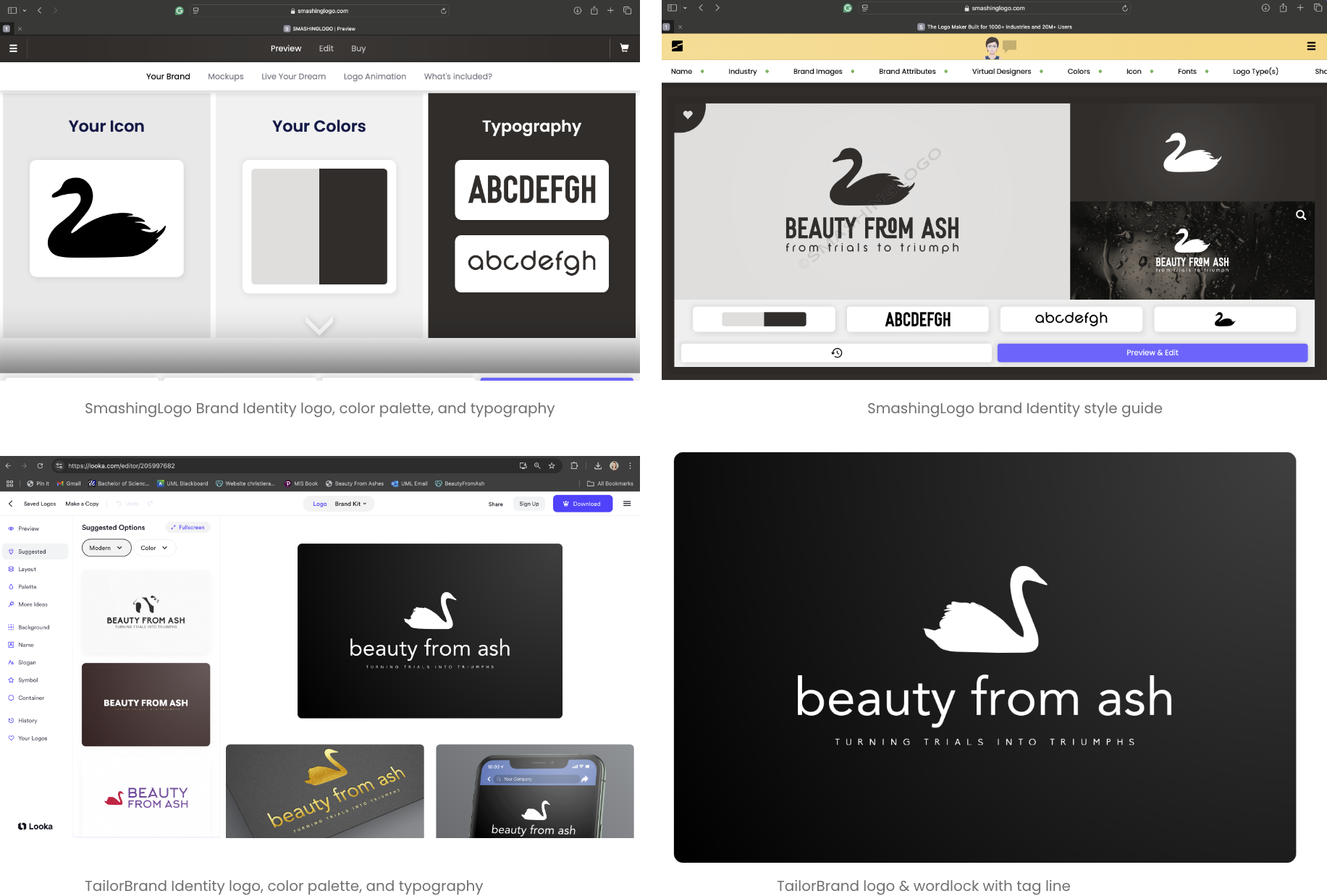Open the shopping cart in SmashingLogo Preview
Screen dimensions: 1327x896
coord(624,48)
